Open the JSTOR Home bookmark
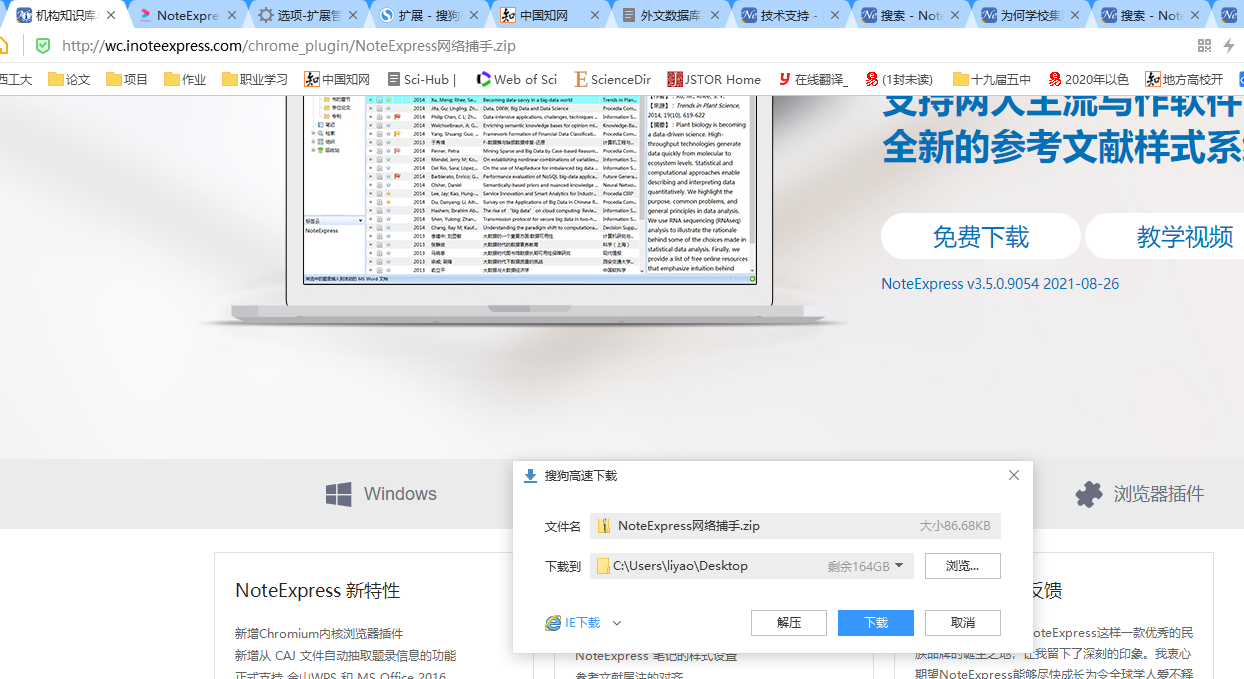The width and height of the screenshot is (1244, 679). click(714, 79)
